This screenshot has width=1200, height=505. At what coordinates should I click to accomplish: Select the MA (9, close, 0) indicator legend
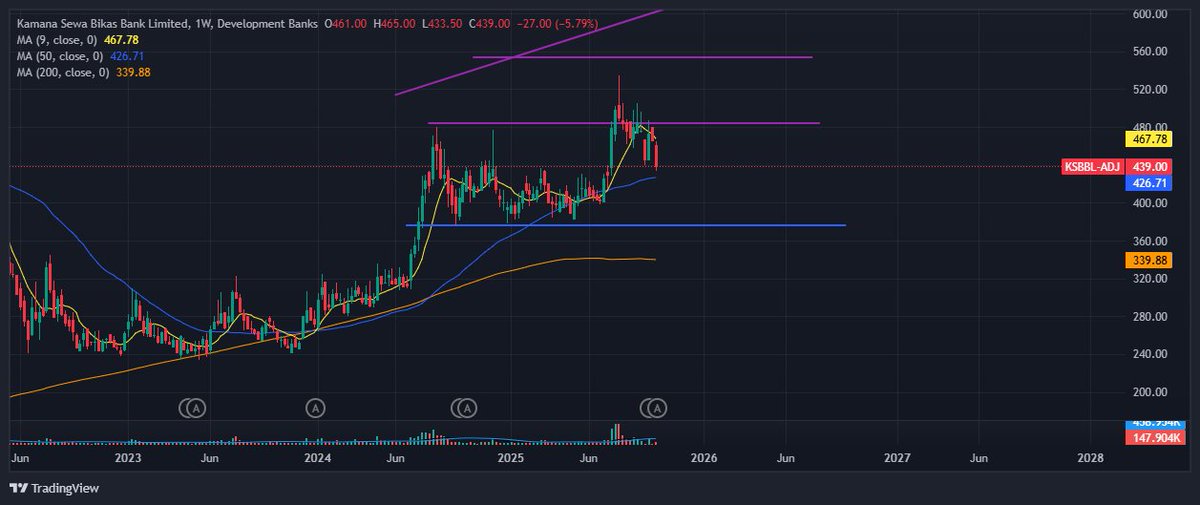pyautogui.click(x=55, y=39)
